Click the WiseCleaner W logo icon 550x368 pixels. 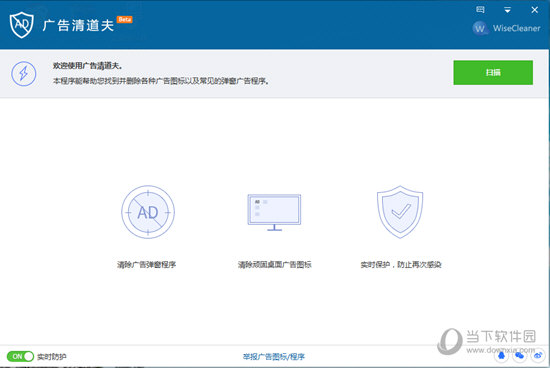(x=479, y=28)
